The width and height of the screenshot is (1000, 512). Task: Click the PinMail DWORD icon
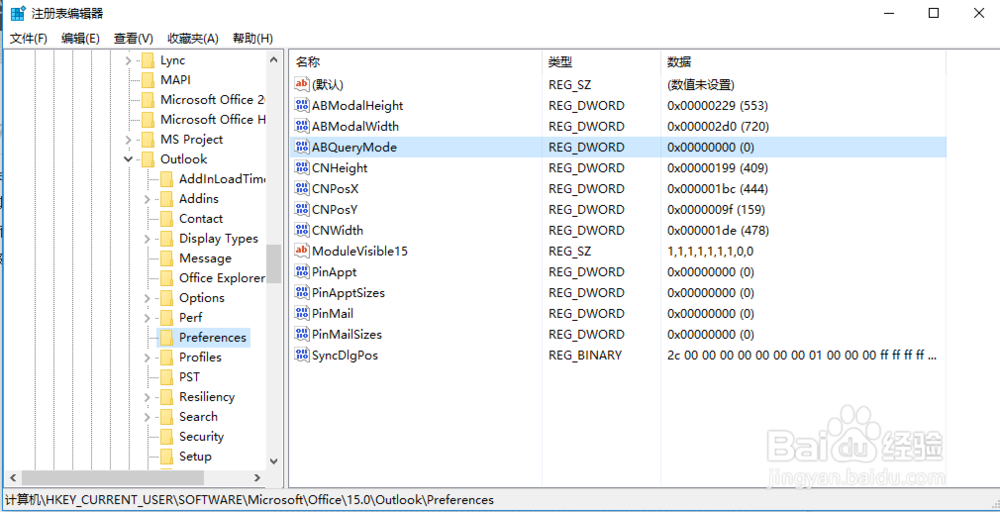point(302,314)
